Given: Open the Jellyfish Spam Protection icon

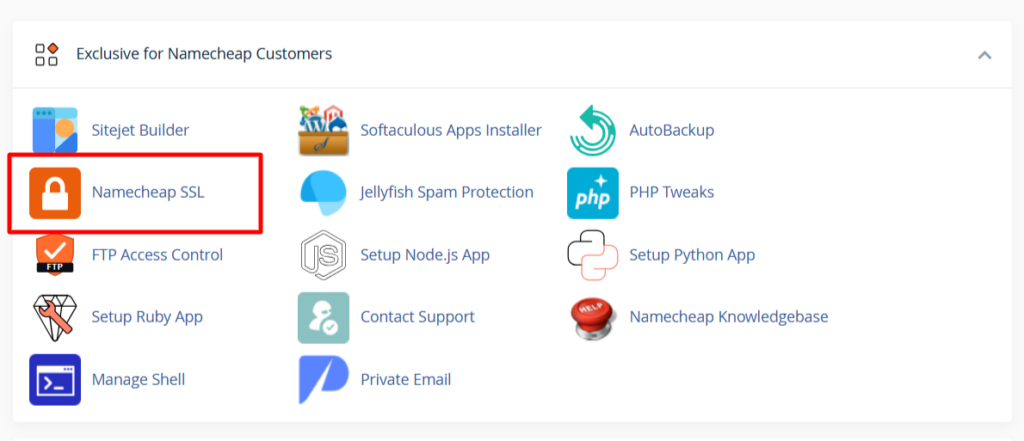Looking at the screenshot, I should pos(323,193).
